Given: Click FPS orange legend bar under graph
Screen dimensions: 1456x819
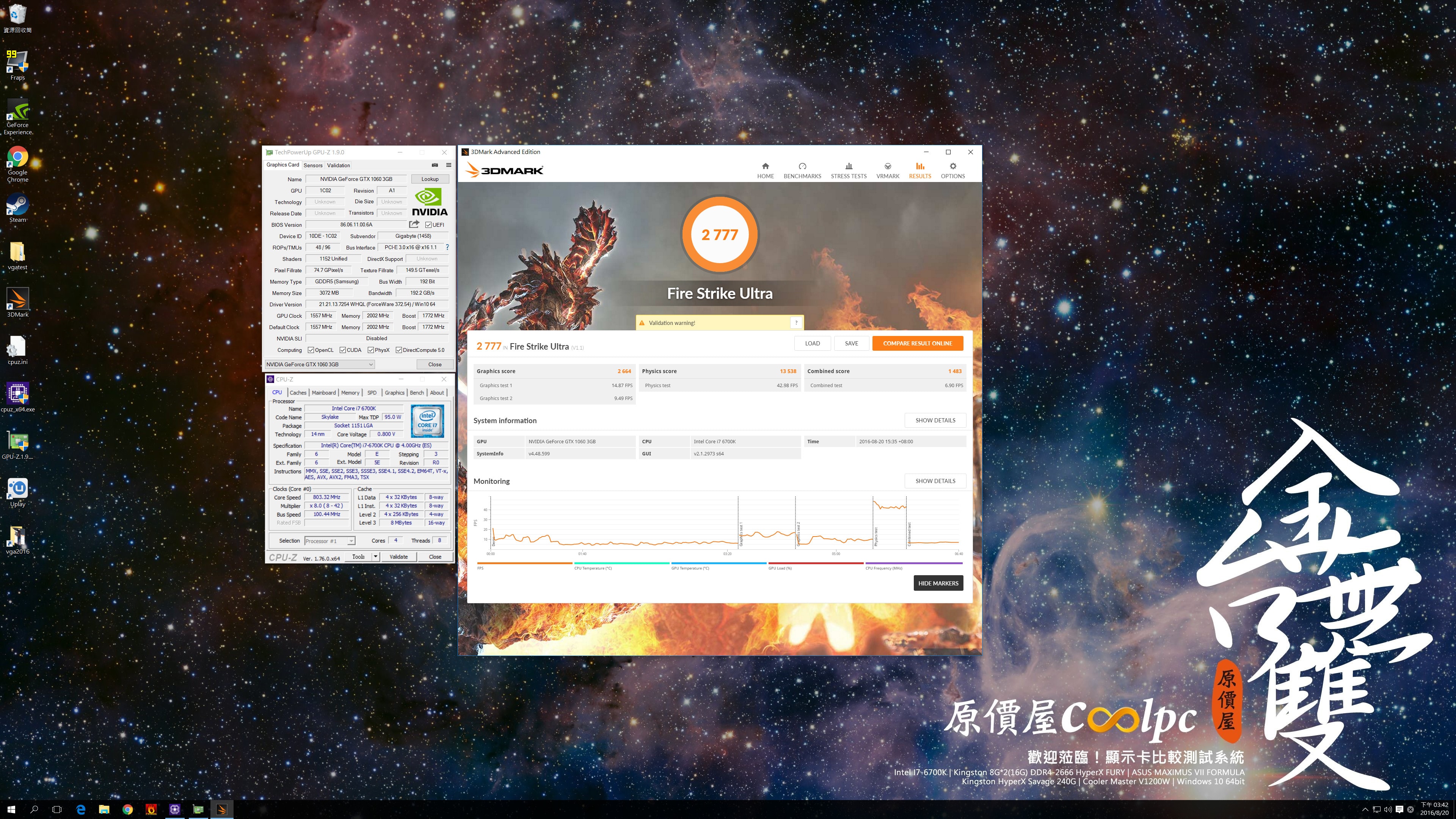Looking at the screenshot, I should click(524, 563).
